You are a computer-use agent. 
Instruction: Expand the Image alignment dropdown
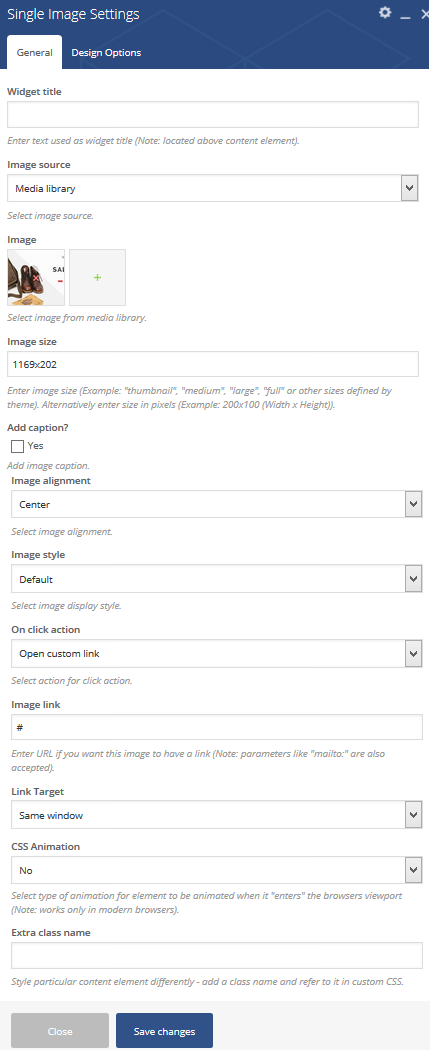click(x=216, y=504)
